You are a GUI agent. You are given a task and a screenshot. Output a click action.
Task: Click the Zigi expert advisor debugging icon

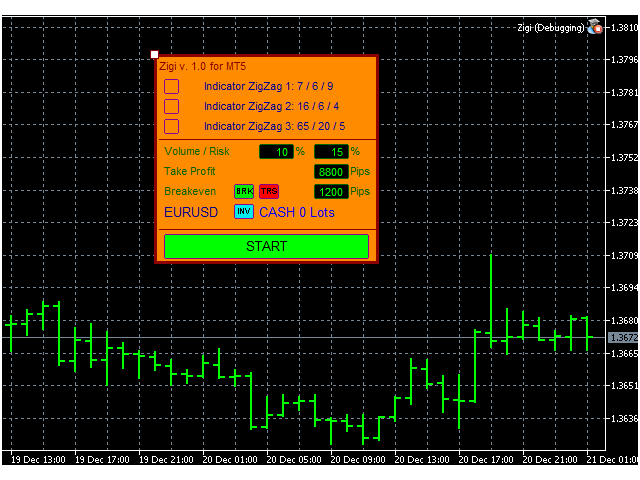[595, 27]
